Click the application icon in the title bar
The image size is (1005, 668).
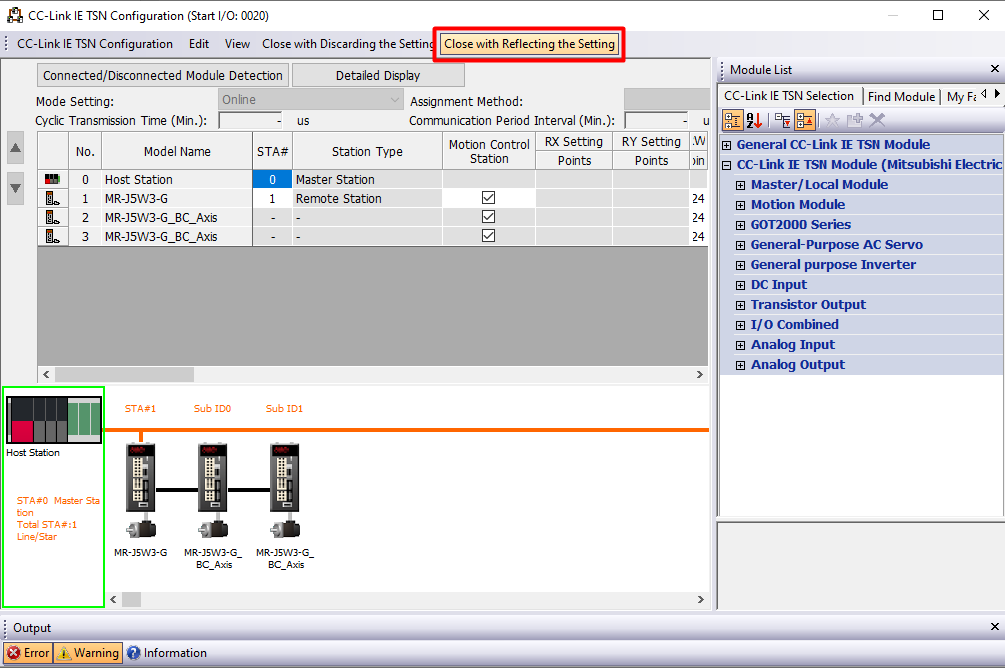tap(14, 15)
